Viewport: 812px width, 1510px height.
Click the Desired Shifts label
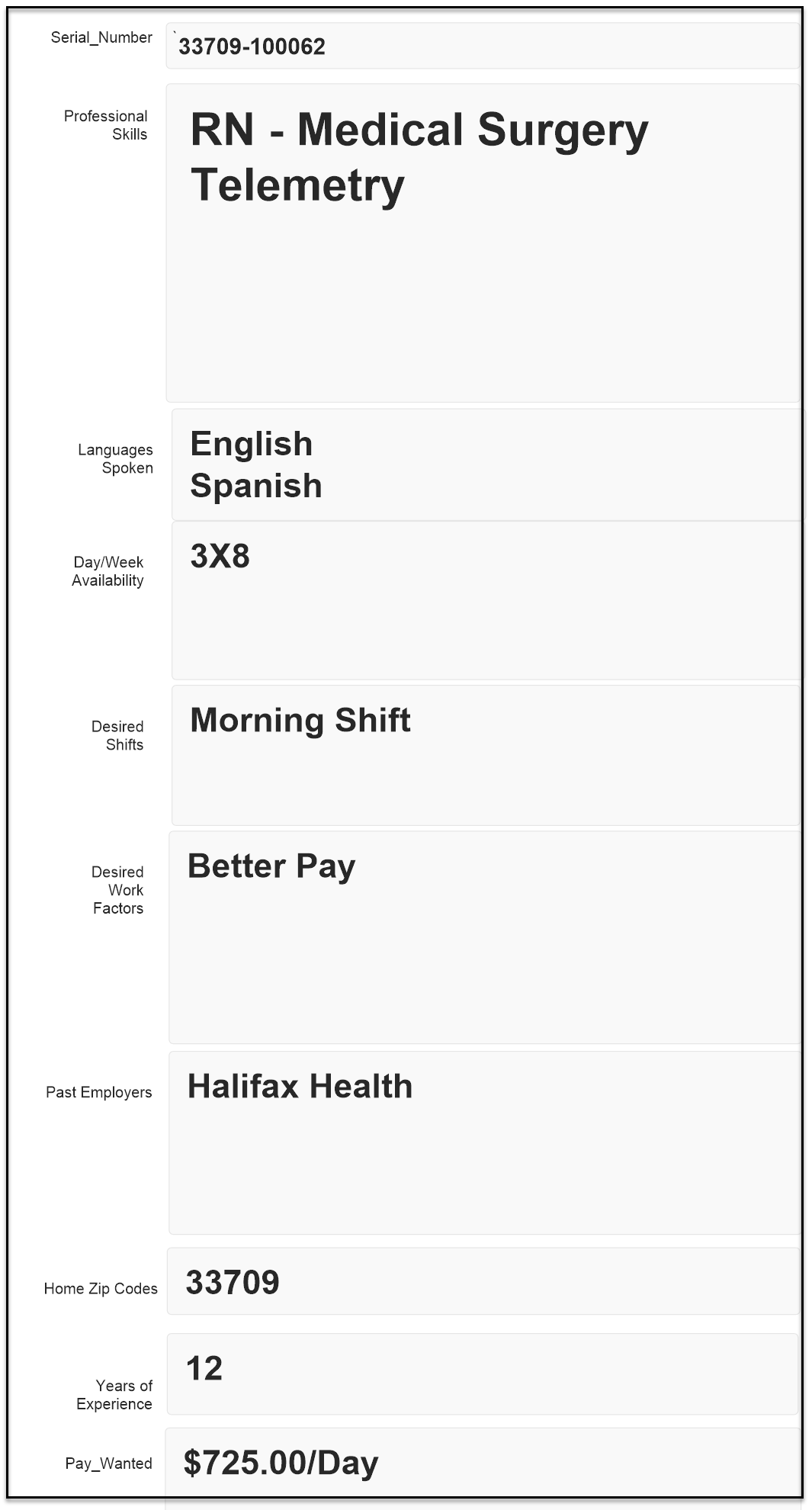point(118,735)
